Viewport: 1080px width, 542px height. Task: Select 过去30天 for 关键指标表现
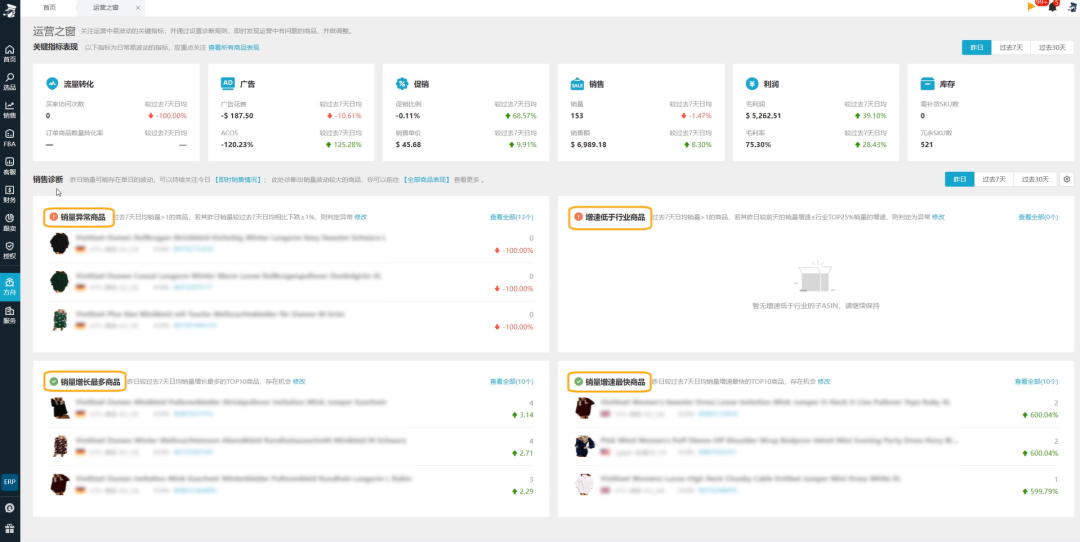click(1052, 48)
